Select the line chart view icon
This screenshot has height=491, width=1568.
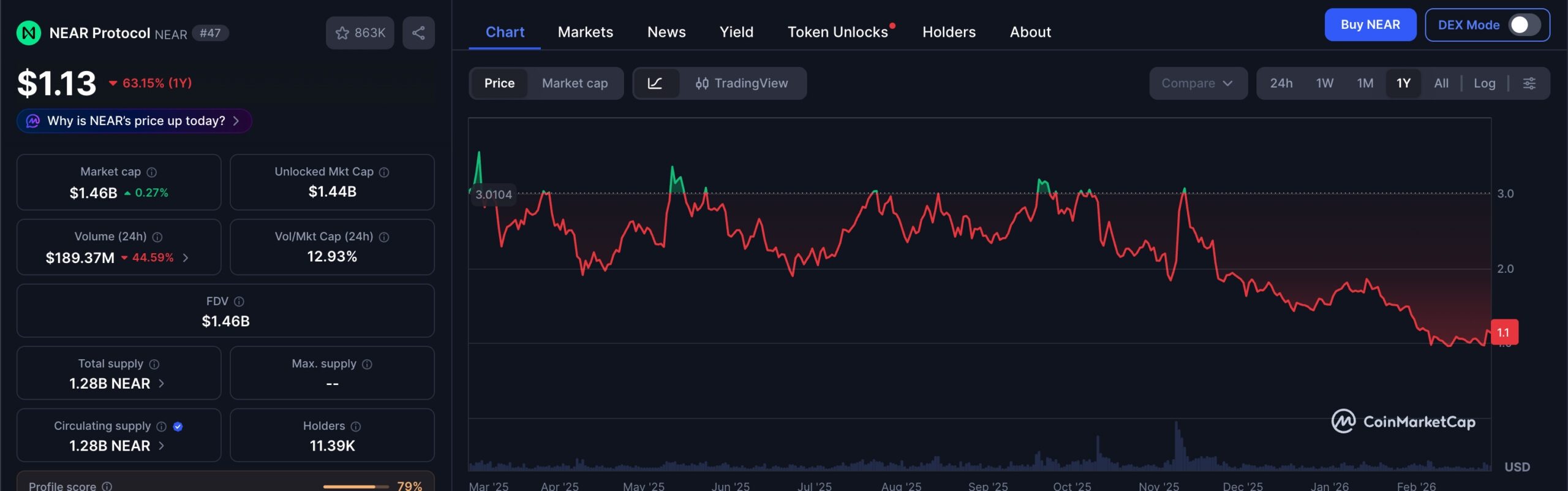655,83
